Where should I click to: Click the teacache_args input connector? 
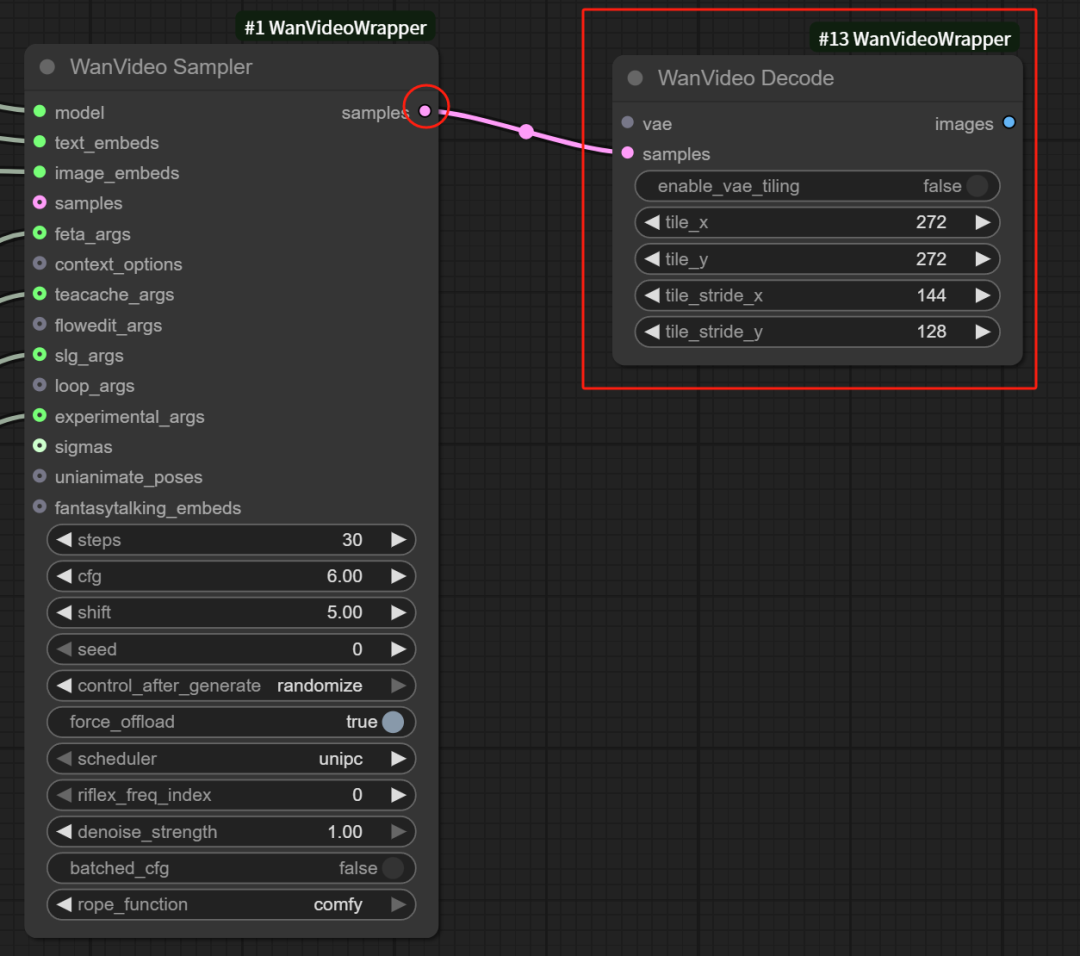40,294
